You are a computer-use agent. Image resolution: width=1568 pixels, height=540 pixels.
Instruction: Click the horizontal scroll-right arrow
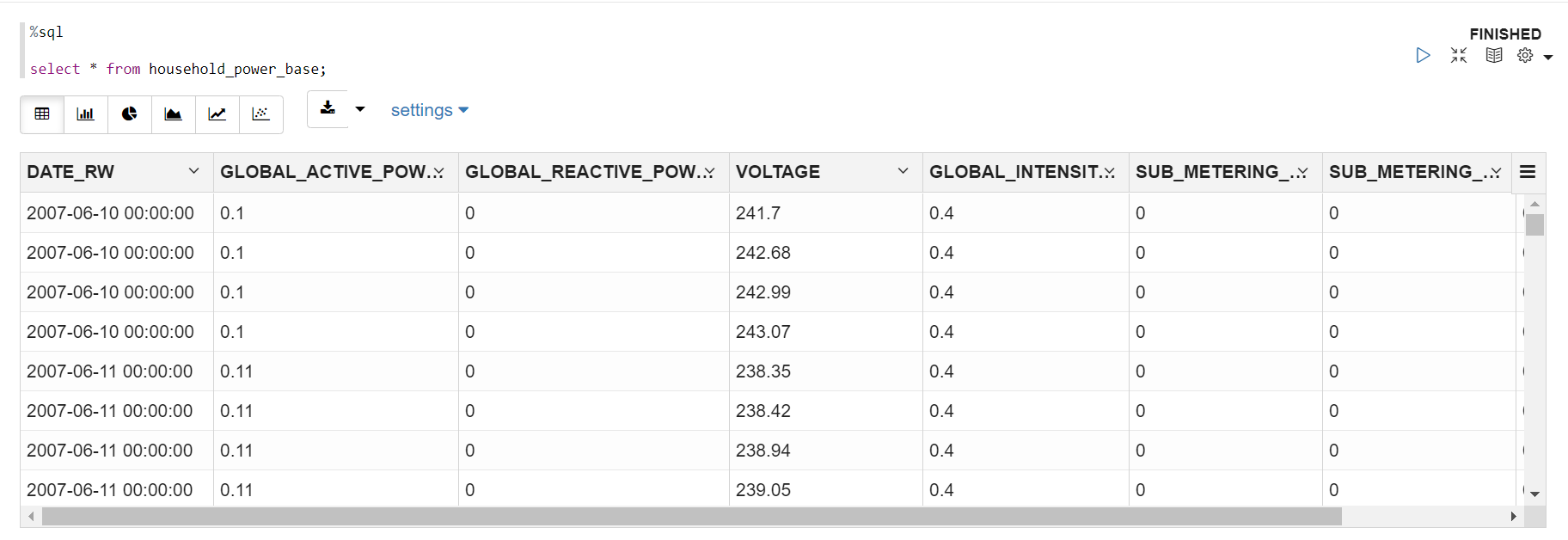[1514, 516]
